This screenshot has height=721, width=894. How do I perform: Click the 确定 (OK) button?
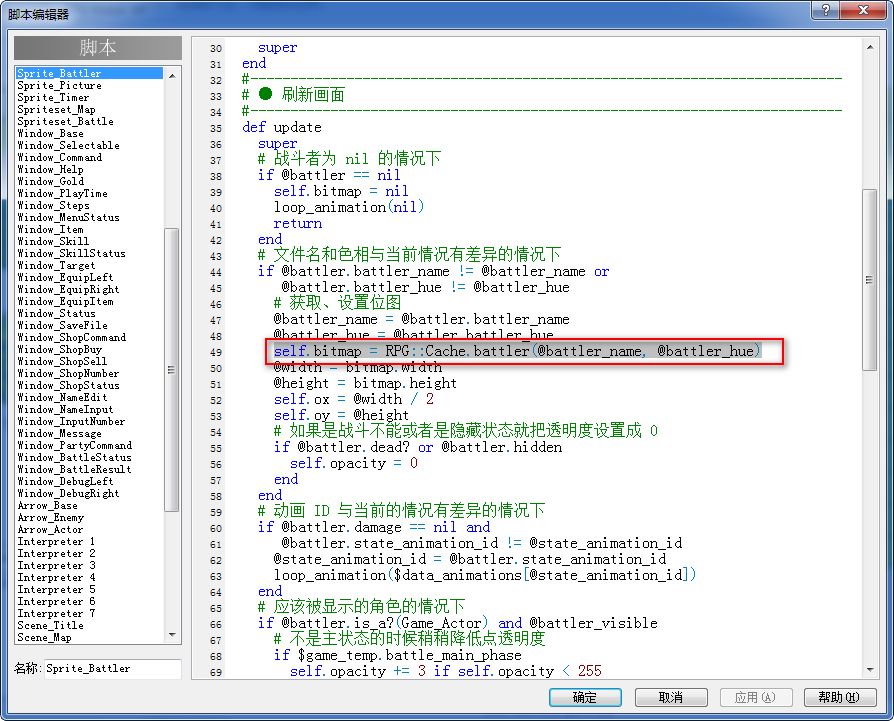(585, 697)
